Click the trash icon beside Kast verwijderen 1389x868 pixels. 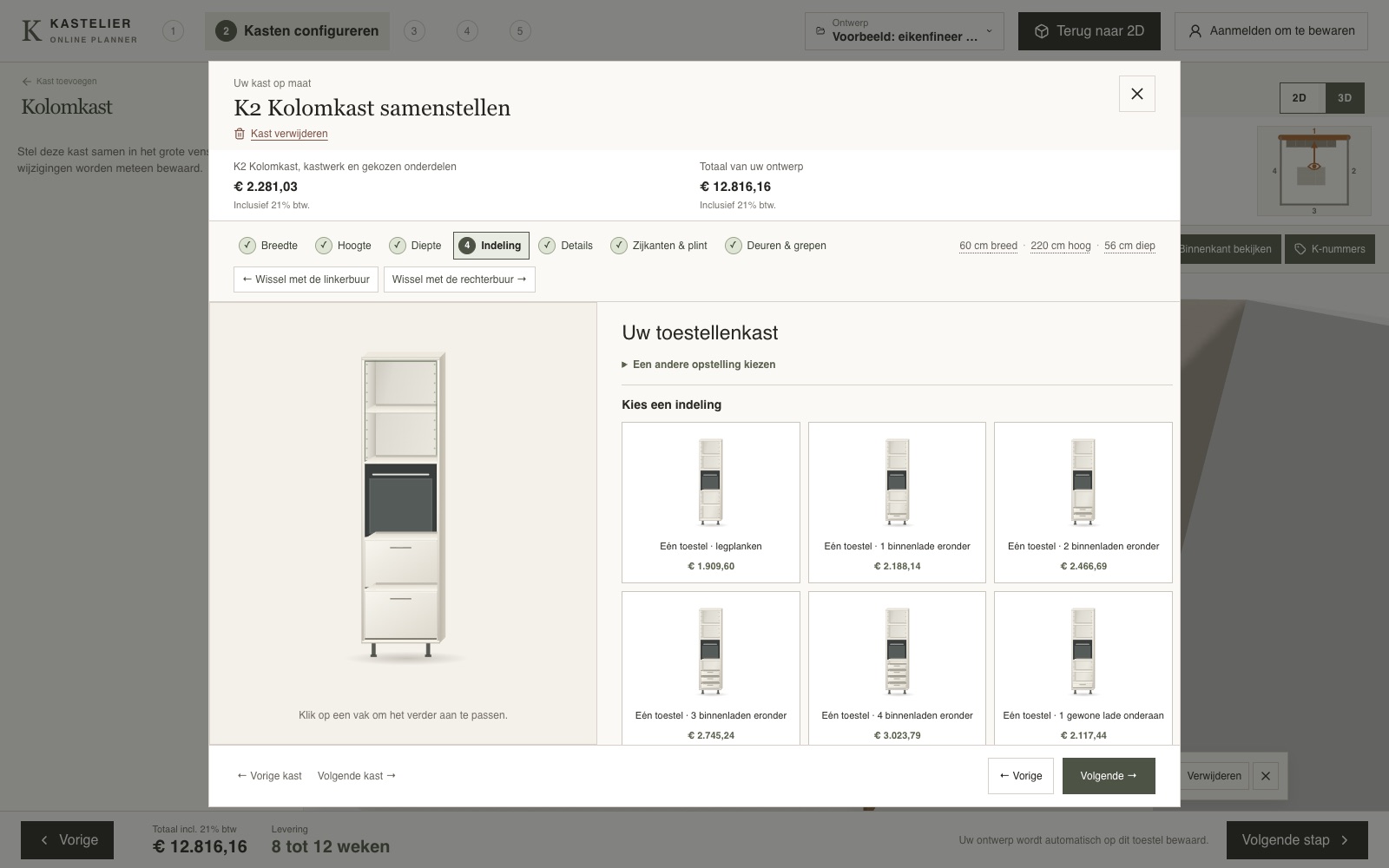[240, 134]
